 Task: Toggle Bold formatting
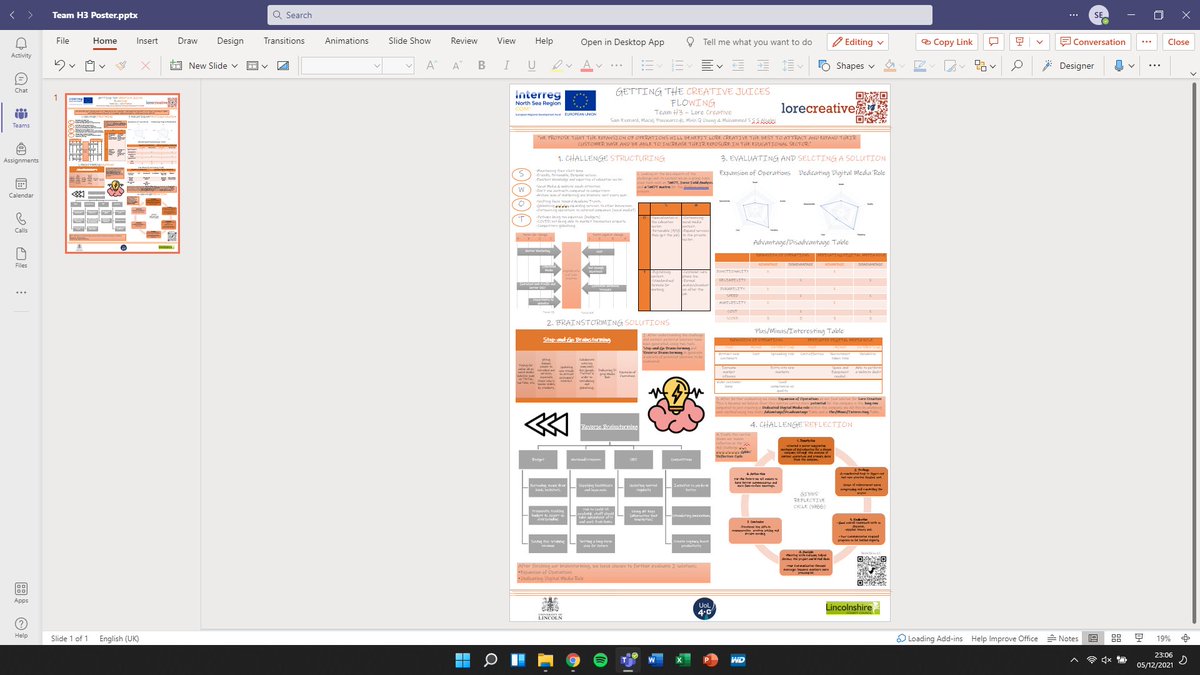coord(481,65)
